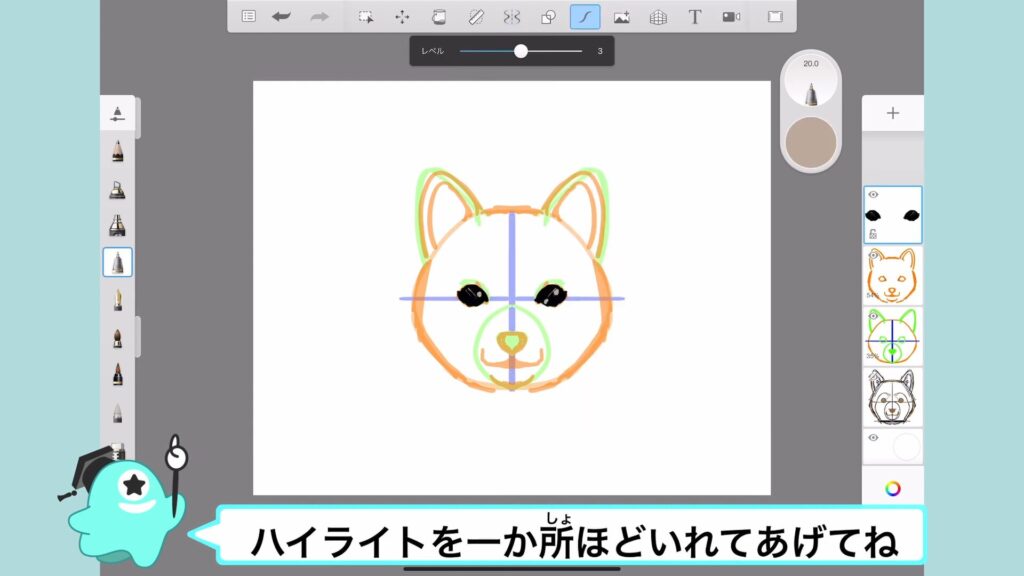
Task: Hide the black eyes layer
Action: click(x=873, y=195)
